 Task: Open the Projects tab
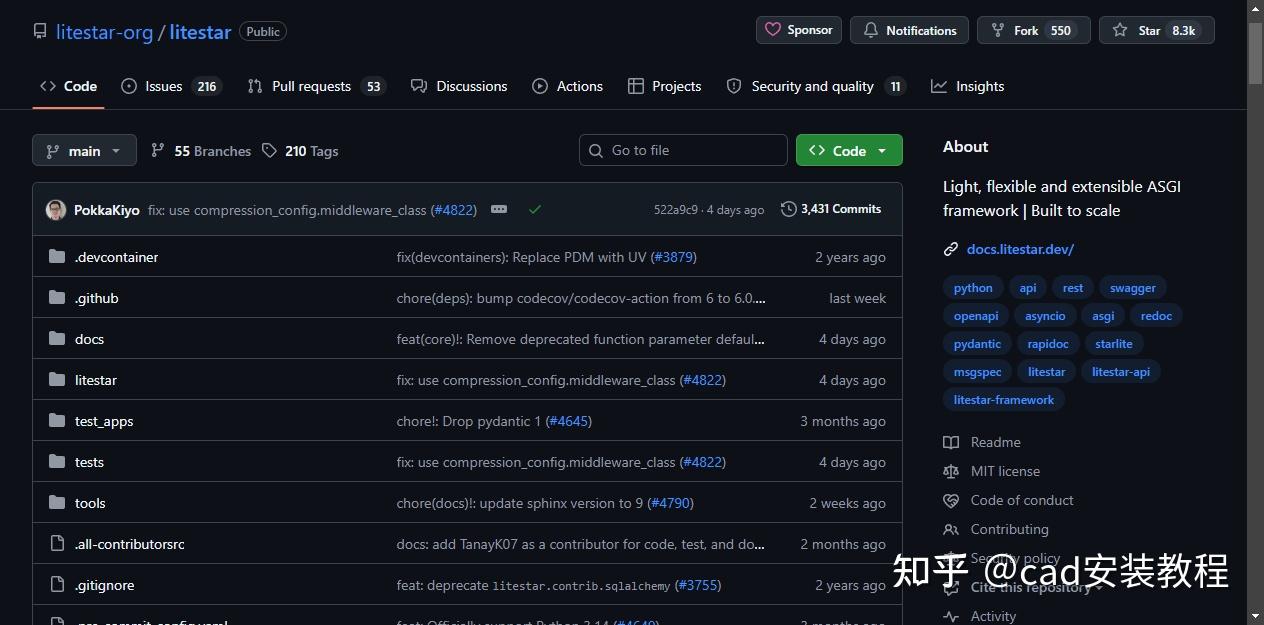(x=665, y=86)
